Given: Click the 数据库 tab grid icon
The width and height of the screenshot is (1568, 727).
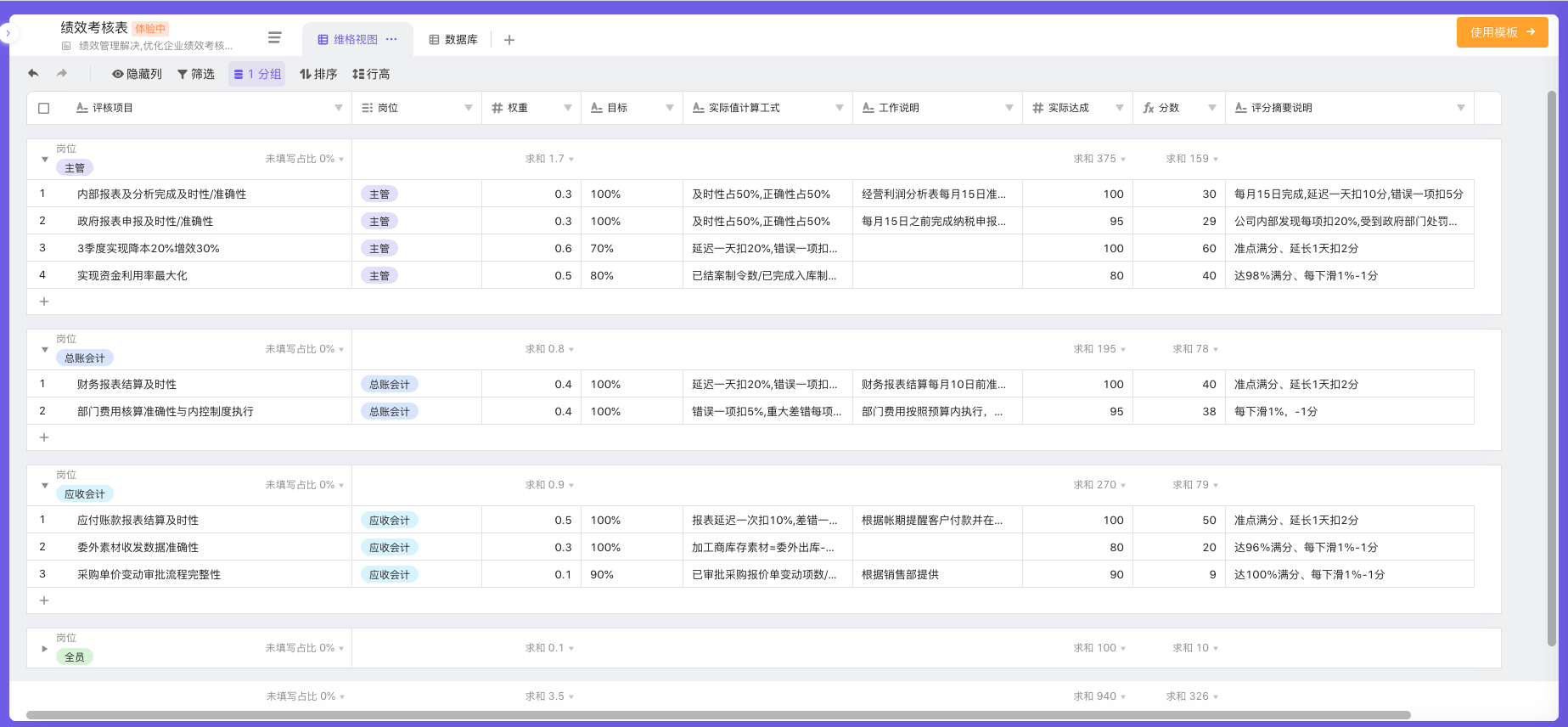Looking at the screenshot, I should click(434, 40).
